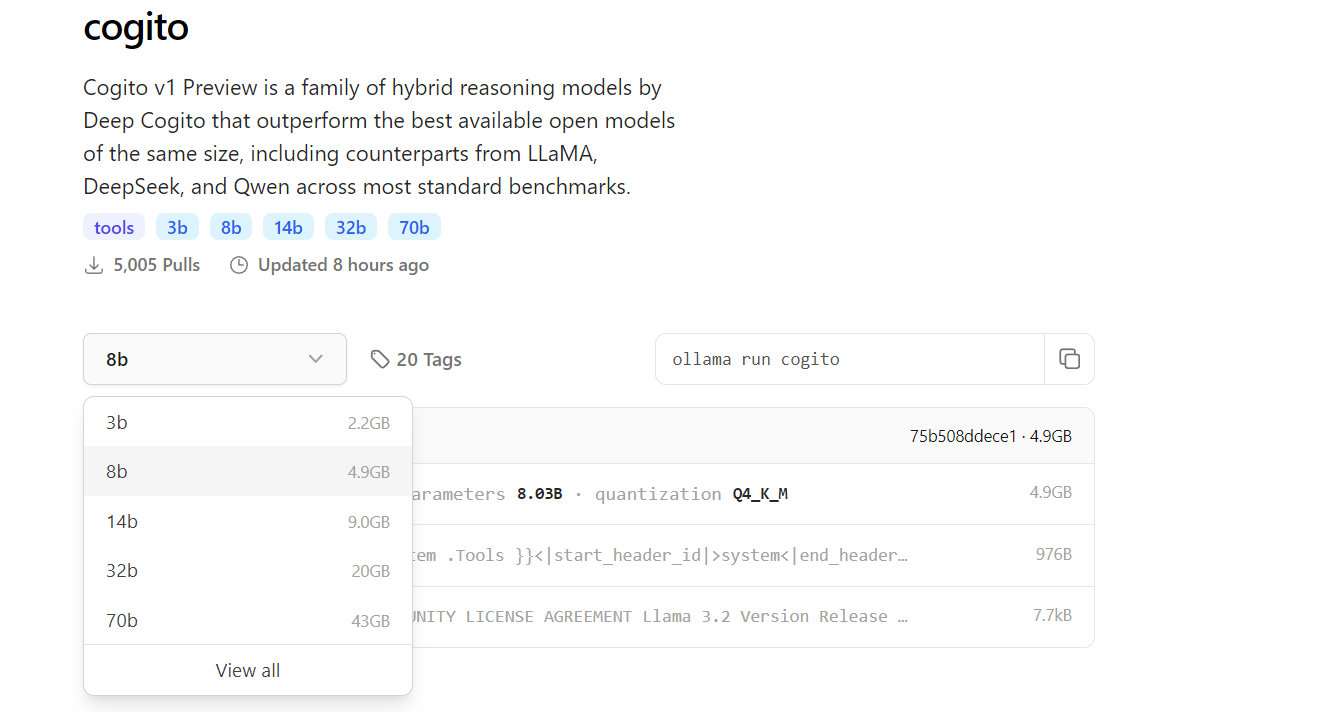Click the 32b size badge under description
The height and width of the screenshot is (712, 1340).
click(351, 228)
